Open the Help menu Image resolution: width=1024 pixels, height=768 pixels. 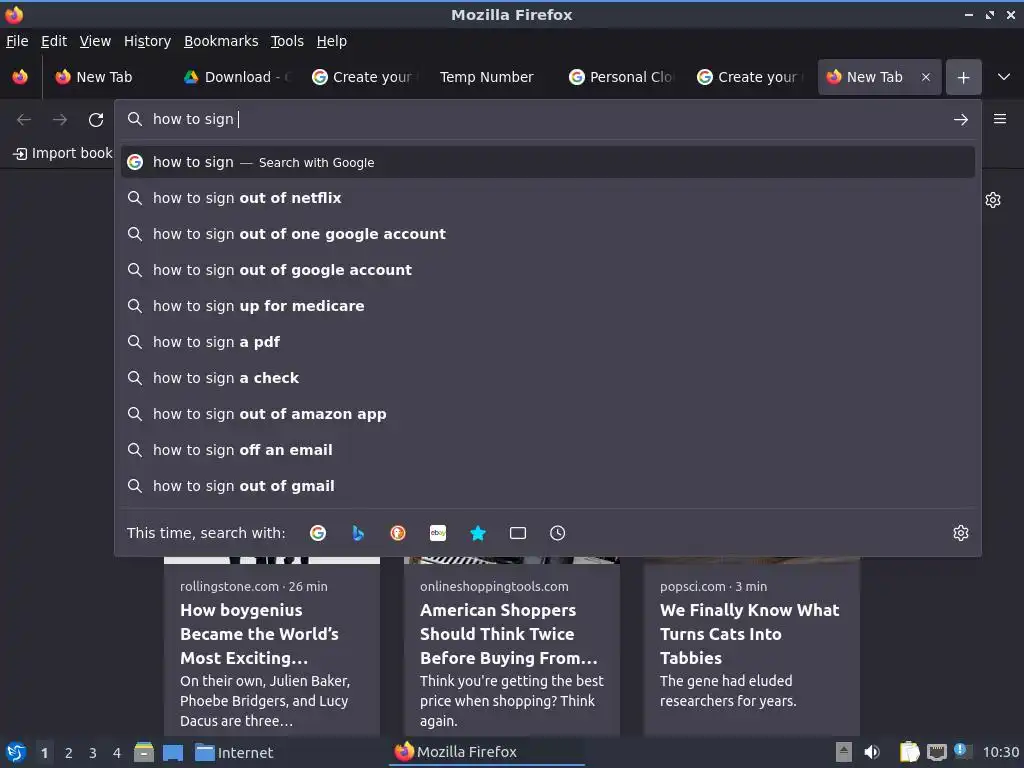(x=332, y=41)
